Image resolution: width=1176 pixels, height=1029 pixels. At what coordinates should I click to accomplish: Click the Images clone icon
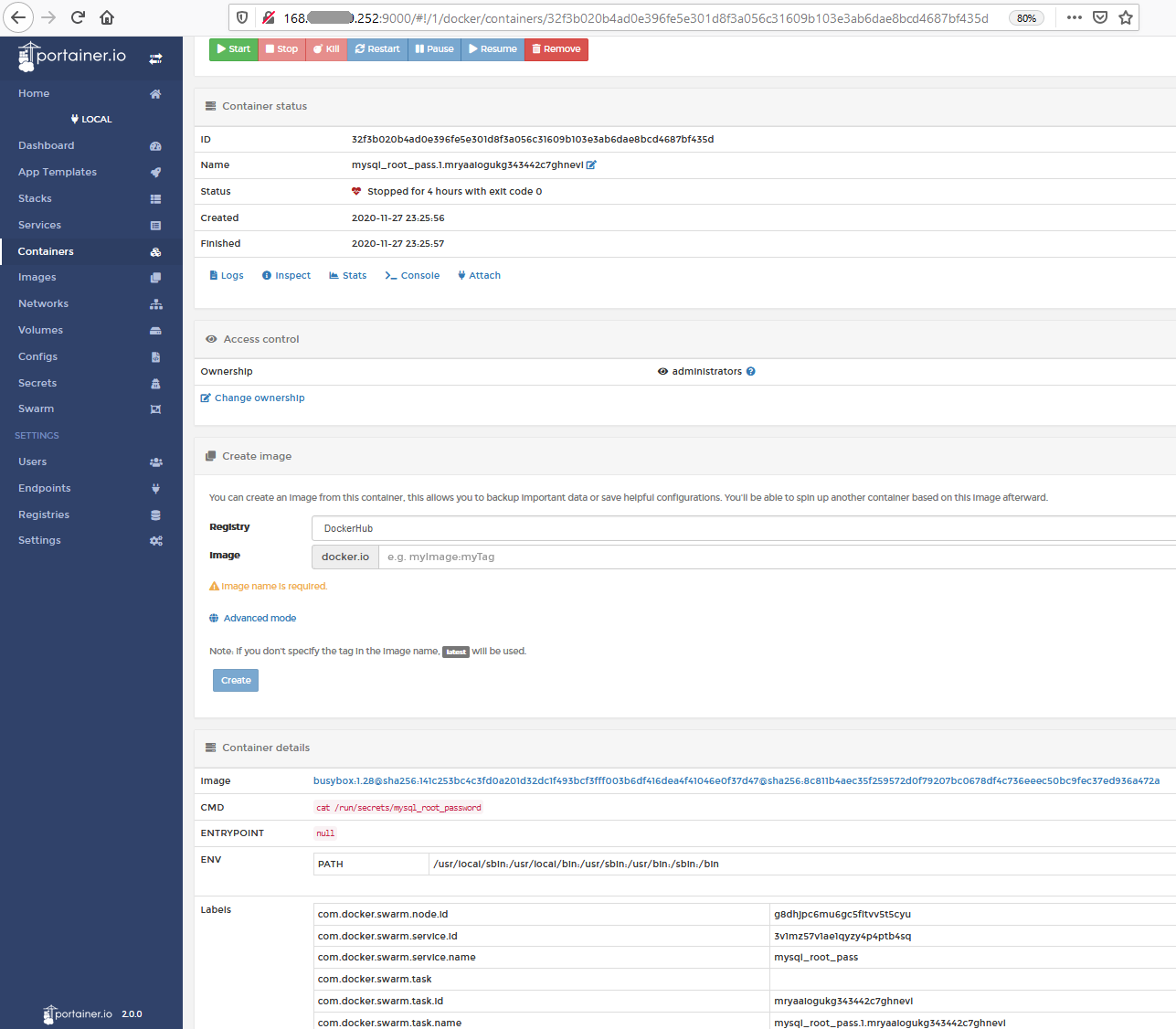(x=155, y=278)
